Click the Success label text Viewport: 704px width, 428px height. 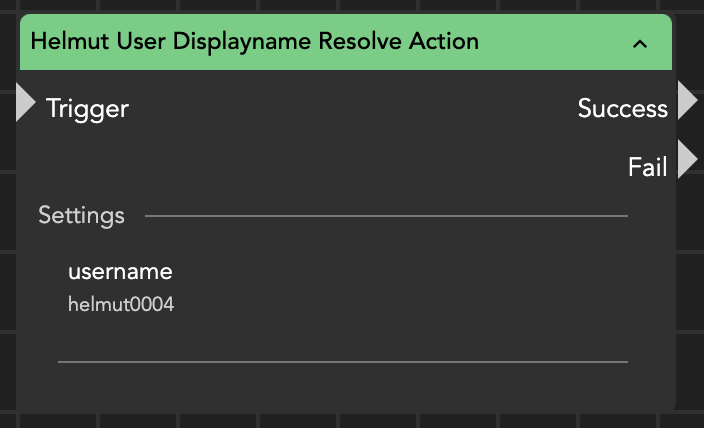pyautogui.click(x=622, y=108)
